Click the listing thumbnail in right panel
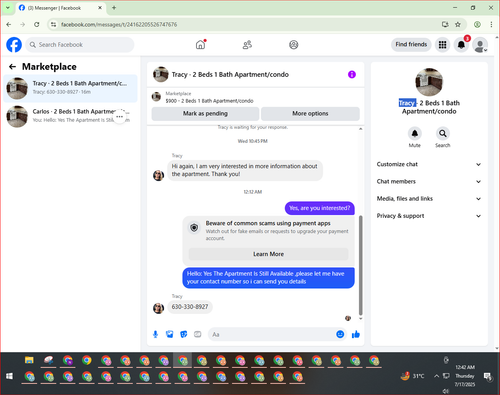 click(429, 82)
